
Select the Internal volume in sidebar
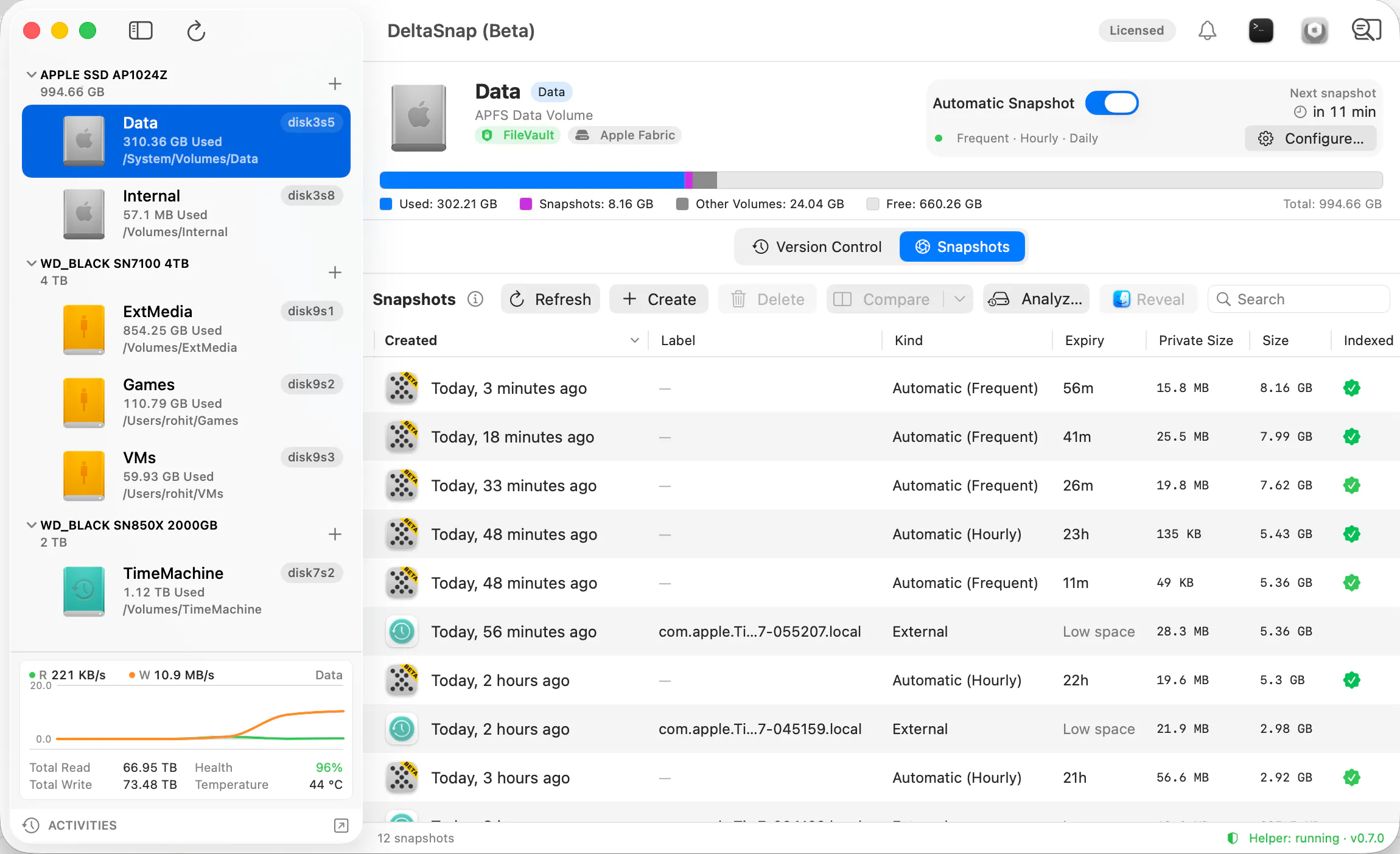tap(186, 214)
